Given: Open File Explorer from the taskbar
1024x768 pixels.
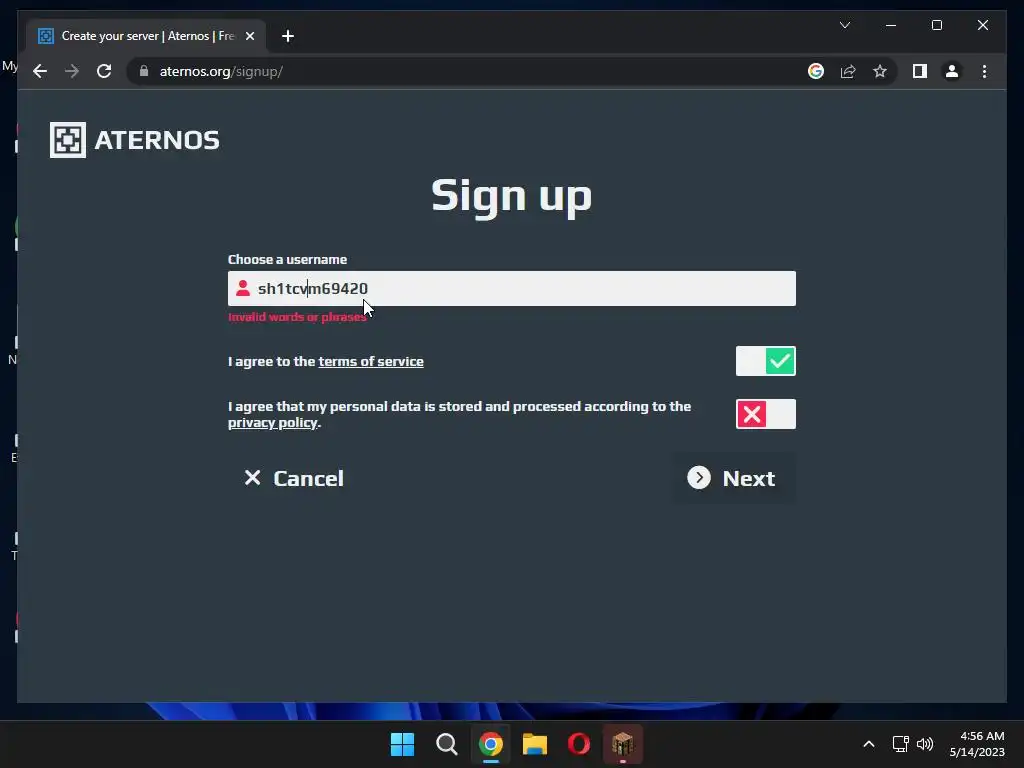Looking at the screenshot, I should (x=535, y=744).
